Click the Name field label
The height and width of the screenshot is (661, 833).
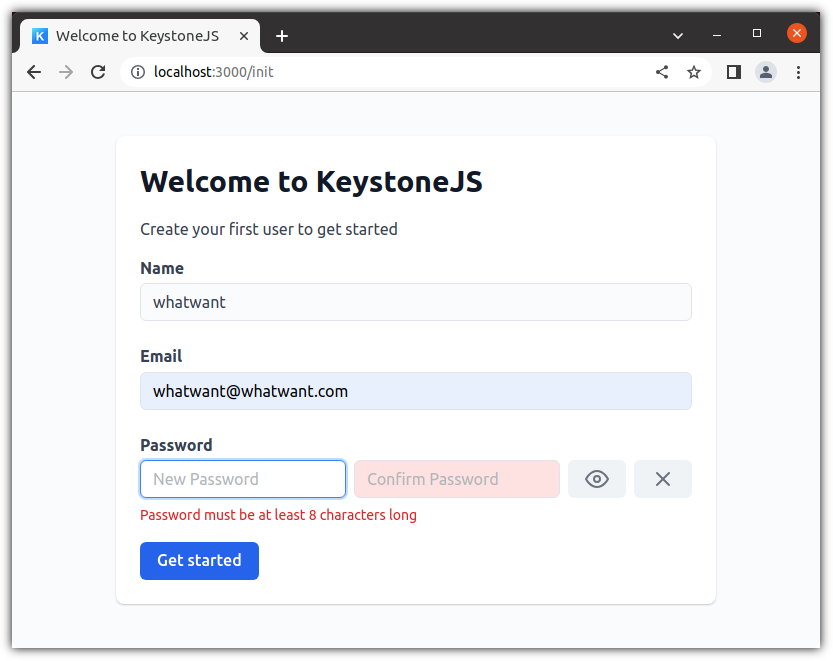coord(162,268)
